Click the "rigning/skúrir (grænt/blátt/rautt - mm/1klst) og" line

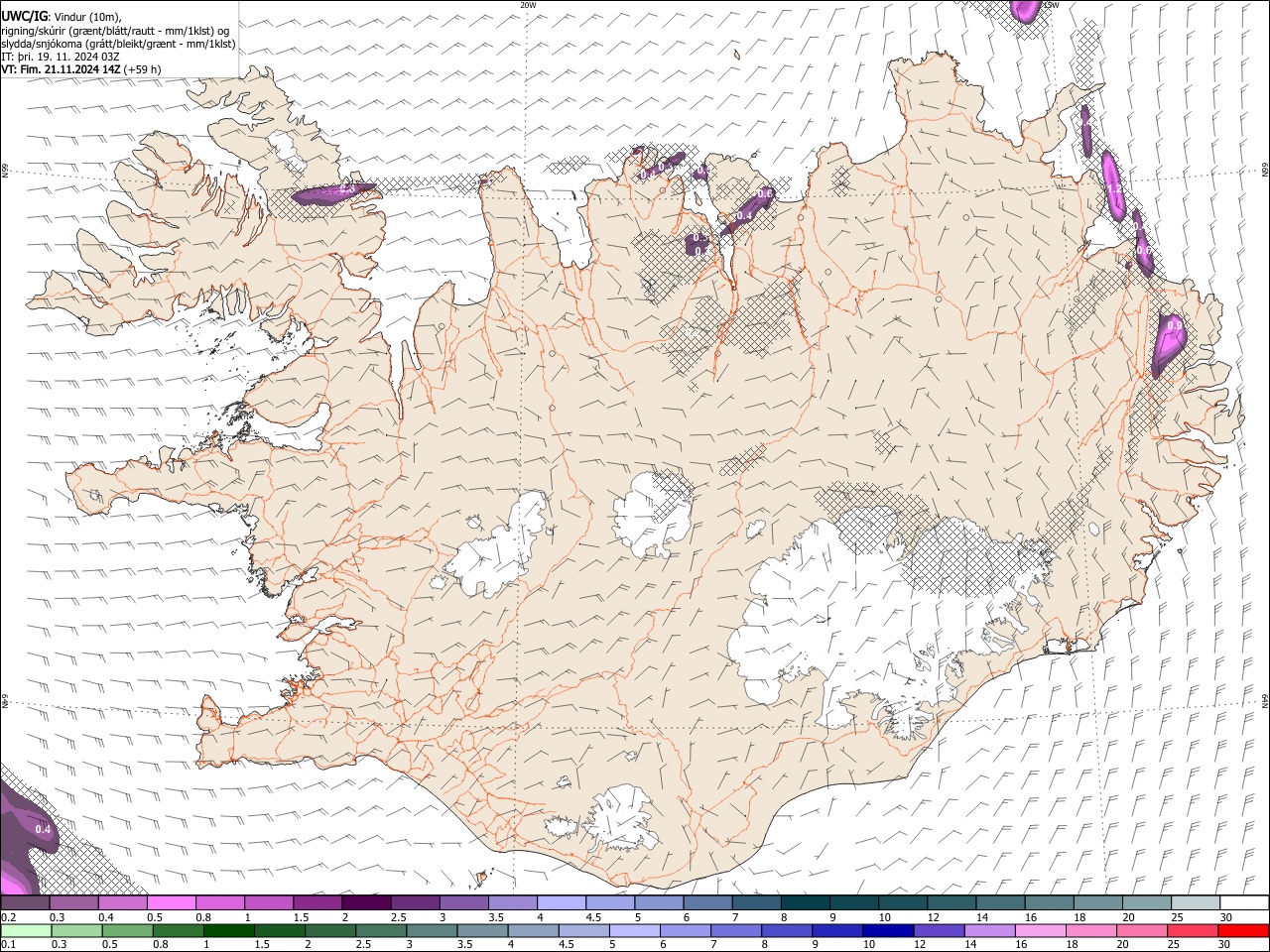point(116,31)
